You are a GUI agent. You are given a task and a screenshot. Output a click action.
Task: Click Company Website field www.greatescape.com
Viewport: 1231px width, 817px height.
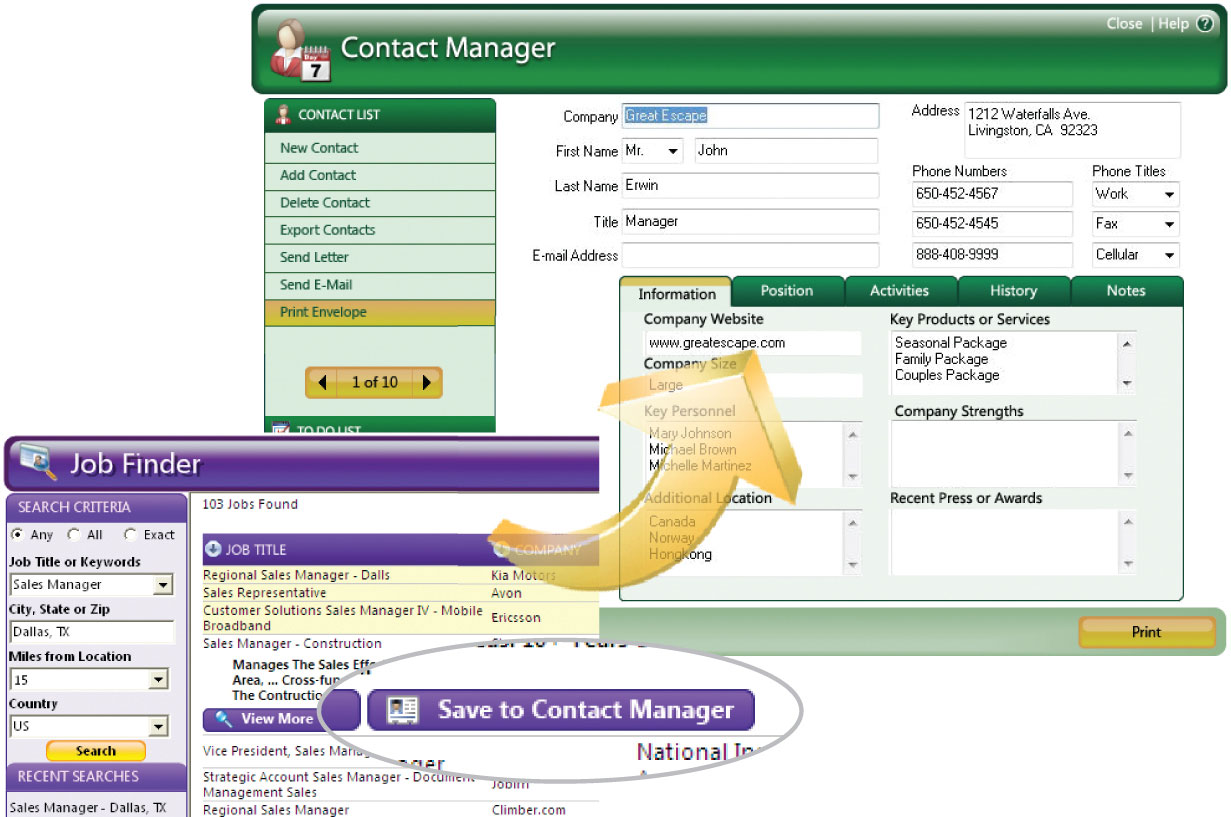click(x=752, y=343)
